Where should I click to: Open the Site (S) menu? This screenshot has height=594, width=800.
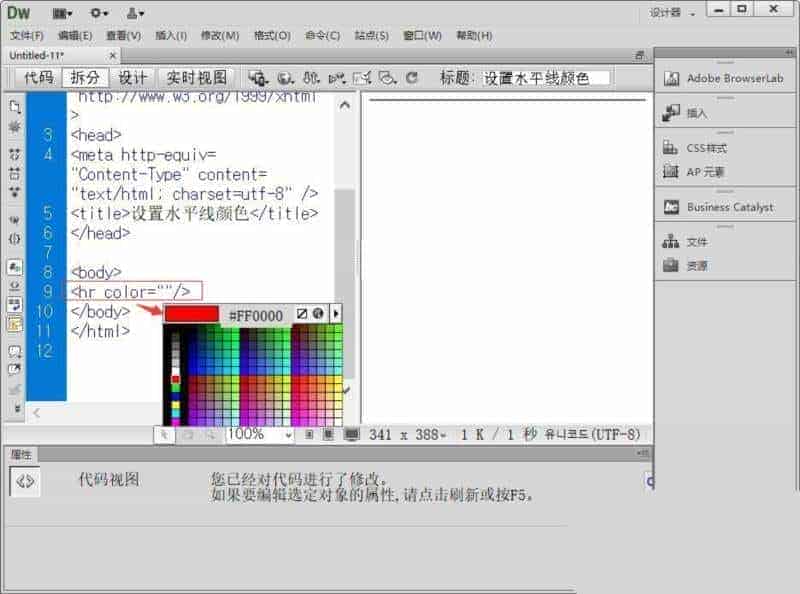click(371, 35)
